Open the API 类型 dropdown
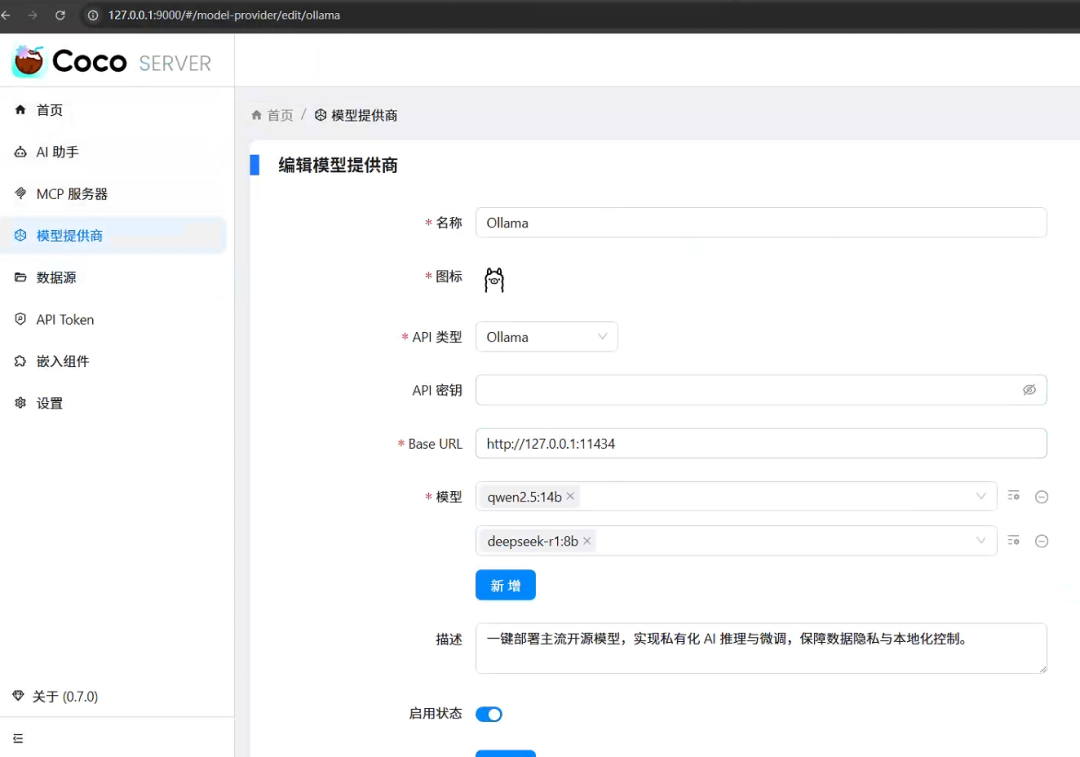The height and width of the screenshot is (757, 1080). coord(546,337)
